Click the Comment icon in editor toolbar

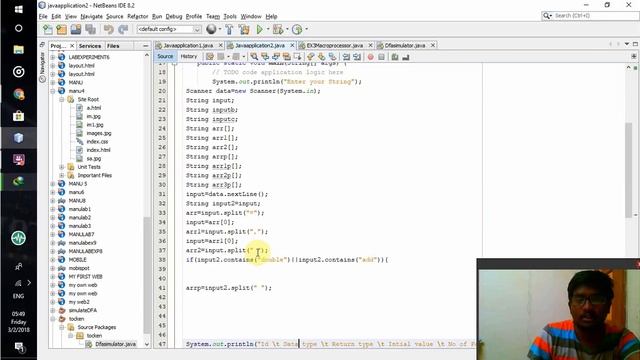tap(395, 57)
